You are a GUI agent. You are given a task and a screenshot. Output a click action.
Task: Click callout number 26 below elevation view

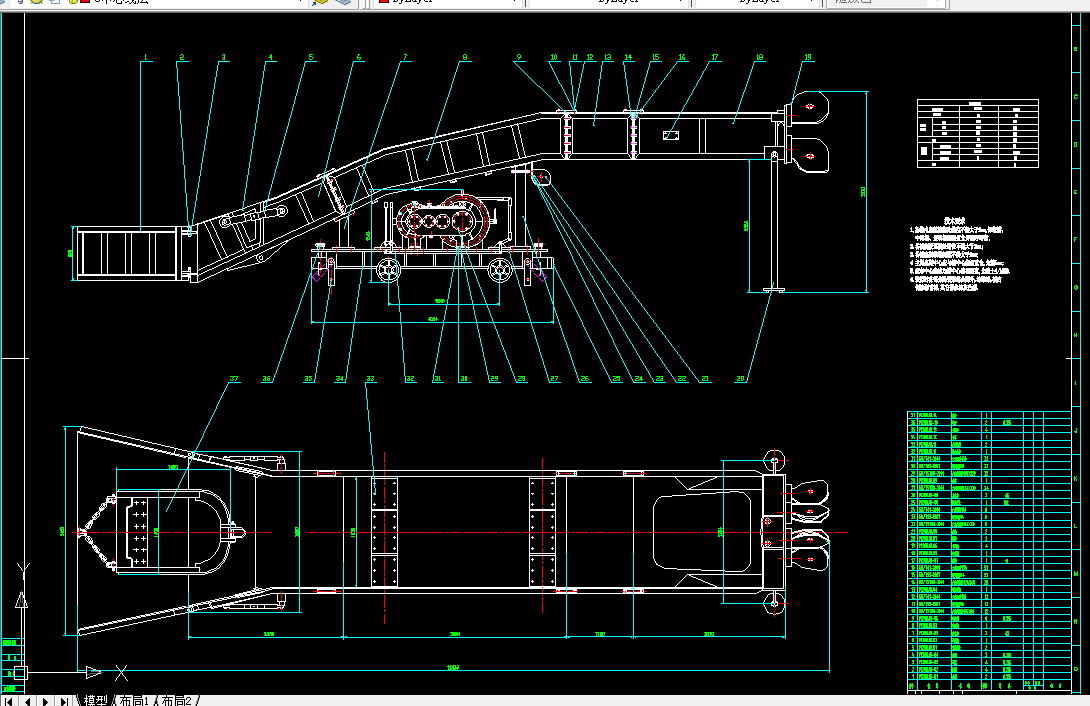point(585,379)
